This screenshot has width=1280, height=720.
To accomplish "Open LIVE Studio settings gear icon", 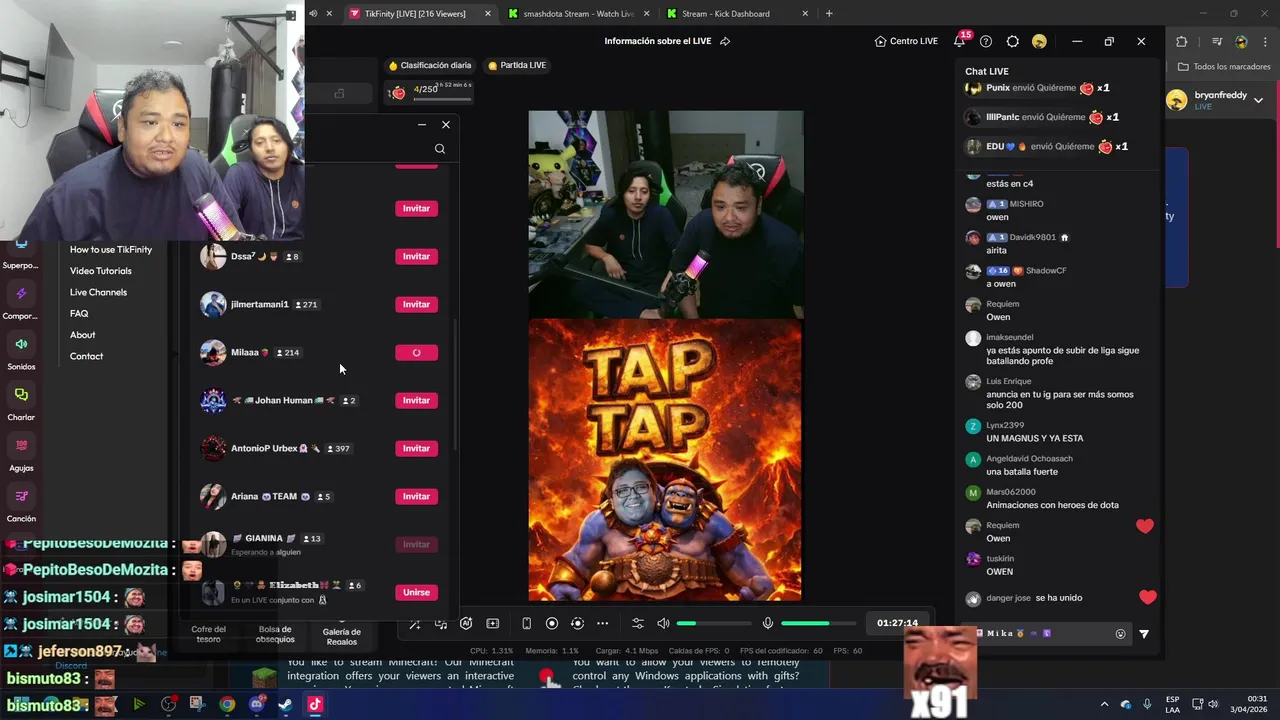I will (x=1013, y=41).
